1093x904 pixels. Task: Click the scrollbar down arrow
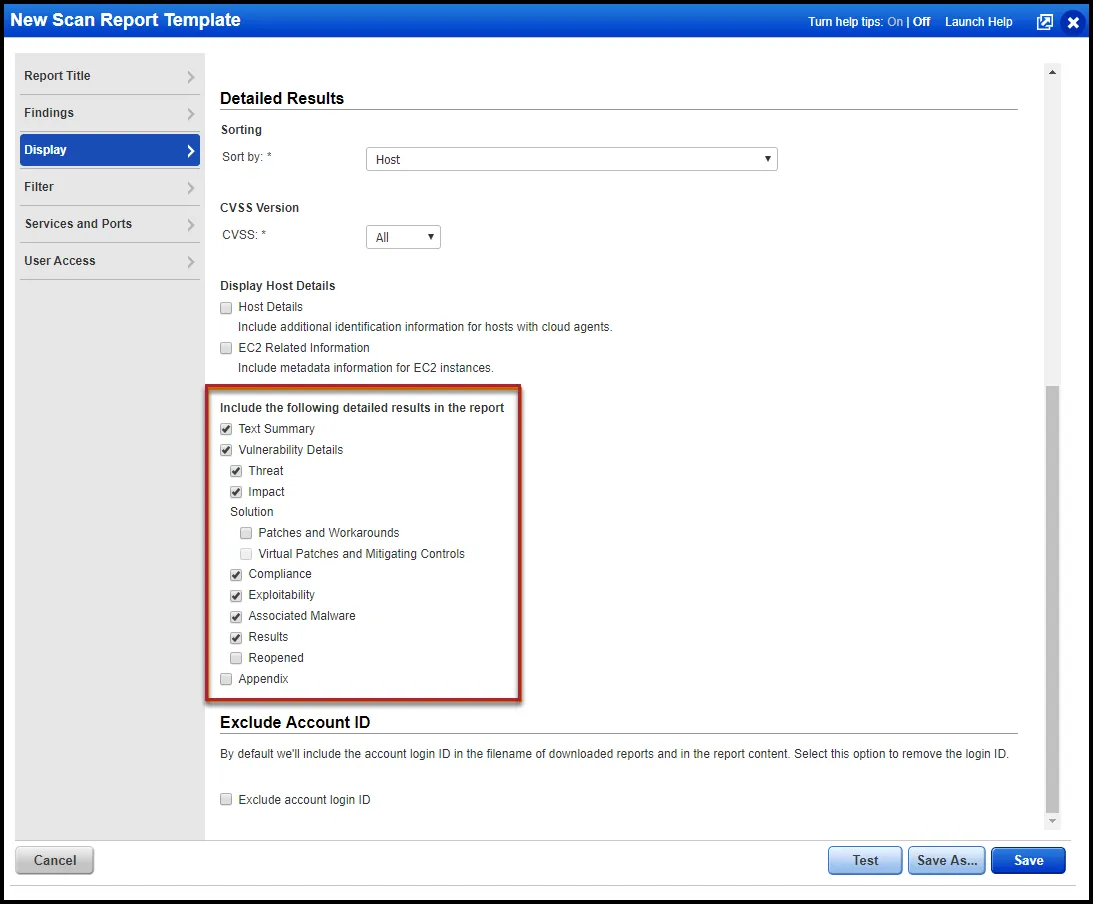[1053, 821]
